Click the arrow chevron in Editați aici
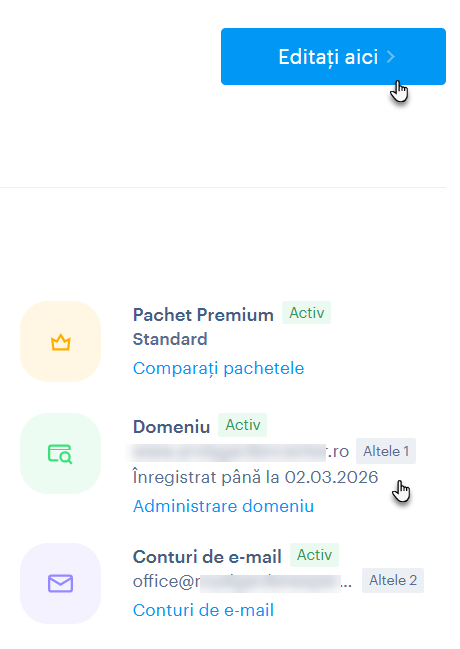The width and height of the screenshot is (460, 649). (391, 57)
